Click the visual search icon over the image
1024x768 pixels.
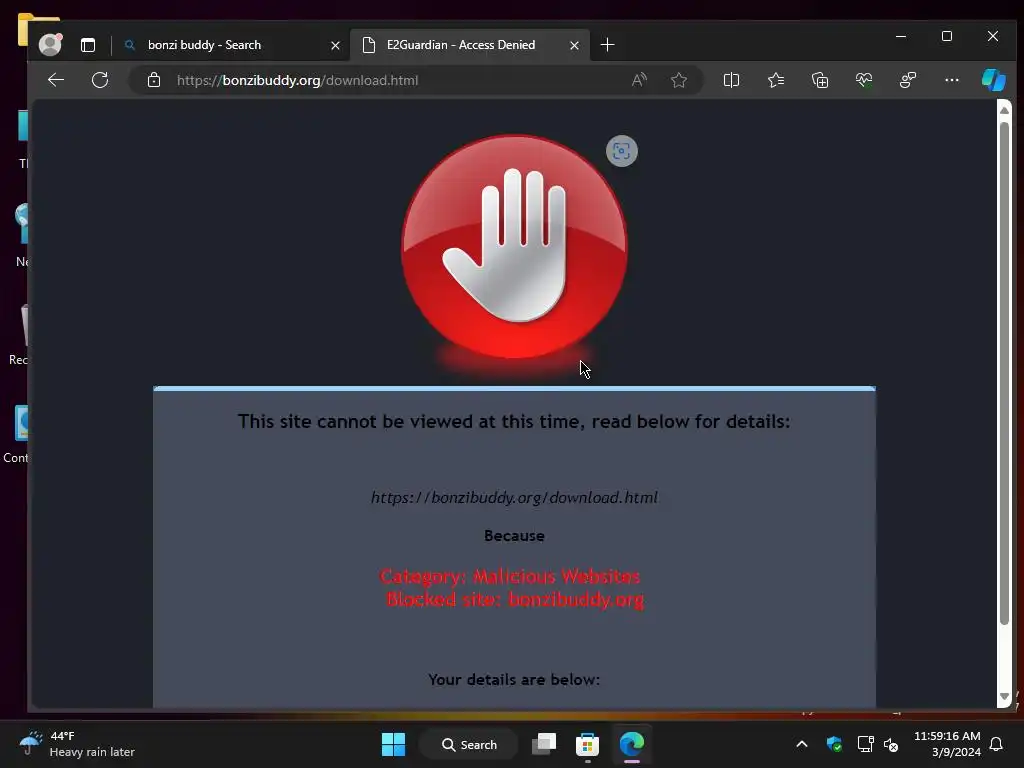coord(622,152)
